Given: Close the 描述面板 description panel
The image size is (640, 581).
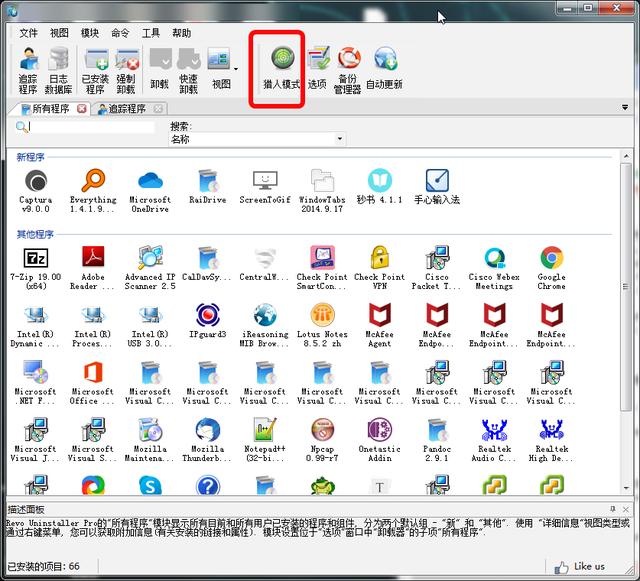Looking at the screenshot, I should point(626,509).
